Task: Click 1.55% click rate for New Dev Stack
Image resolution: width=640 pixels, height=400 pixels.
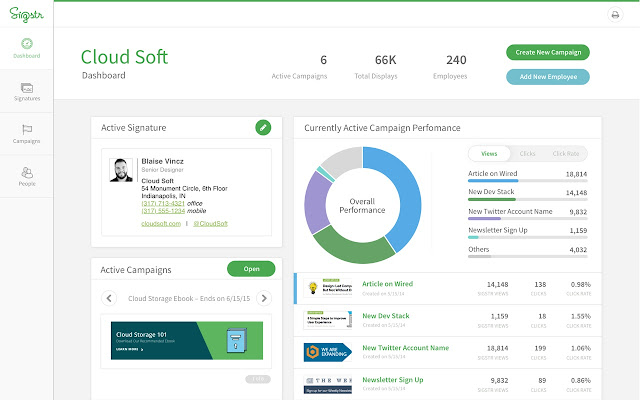Action: [581, 316]
